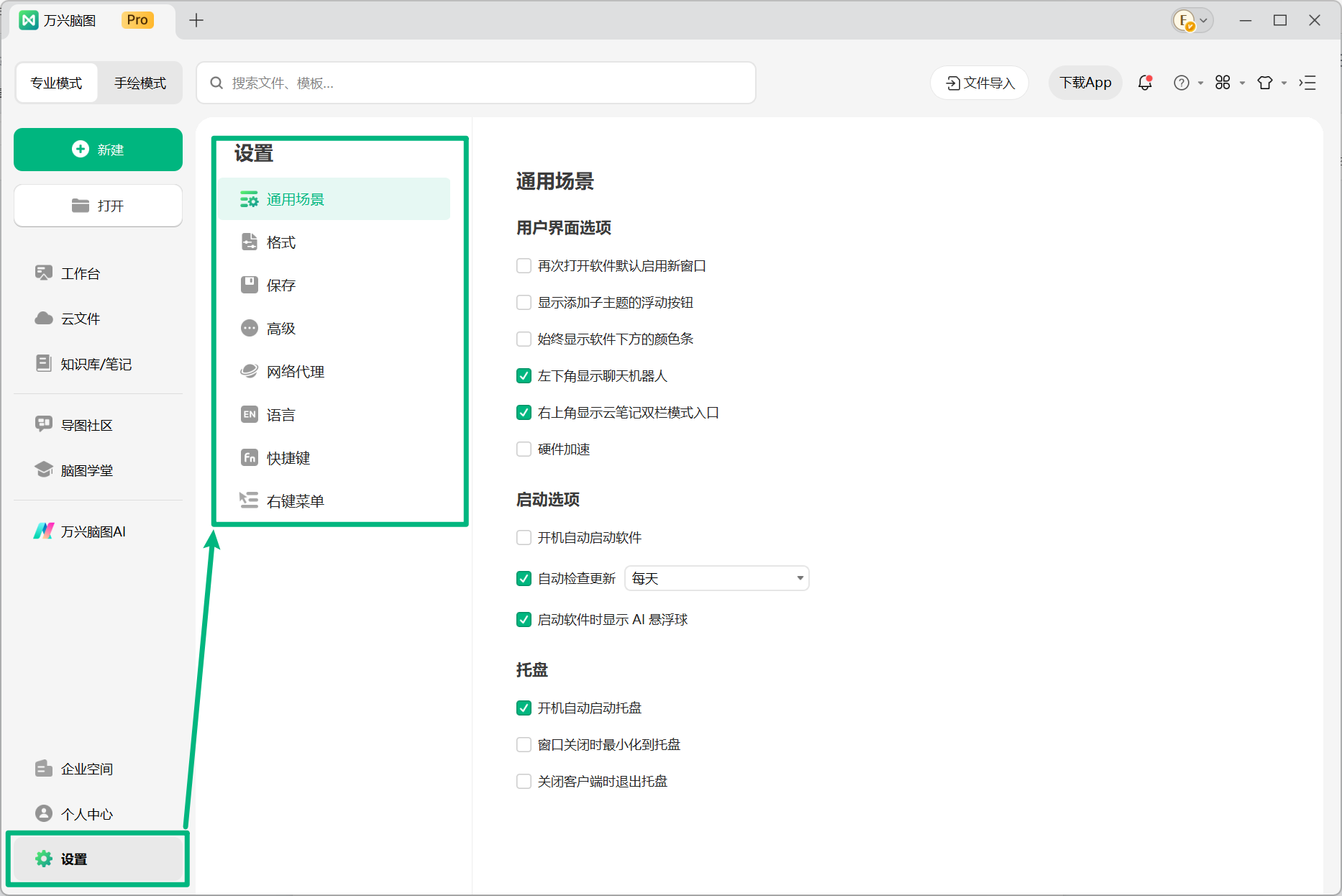The height and width of the screenshot is (896, 1342).
Task: Click the 导图社区 chat icon
Action: point(44,424)
